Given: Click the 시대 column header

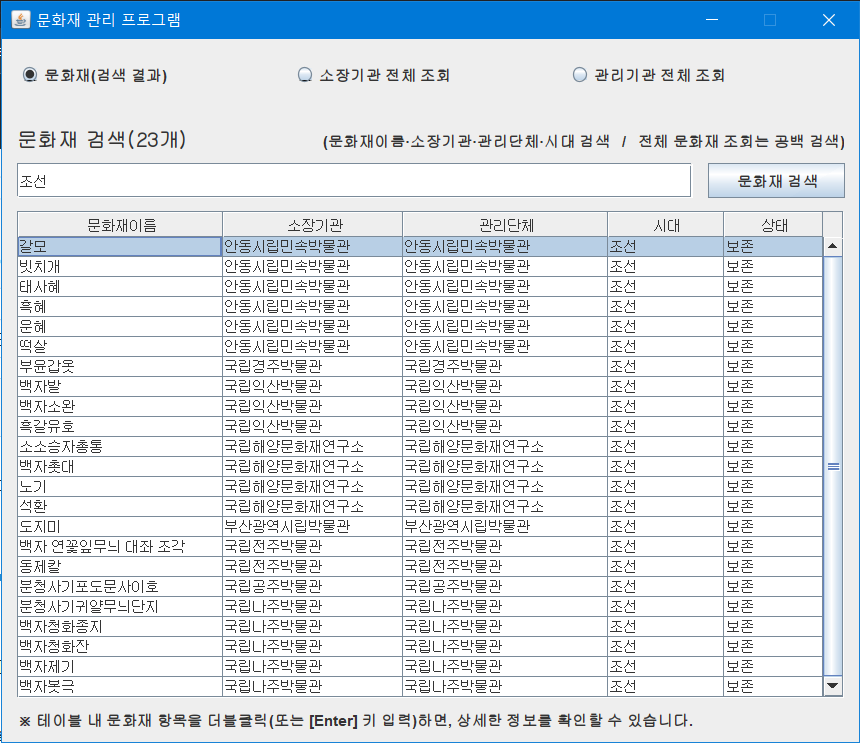Looking at the screenshot, I should click(665, 224).
